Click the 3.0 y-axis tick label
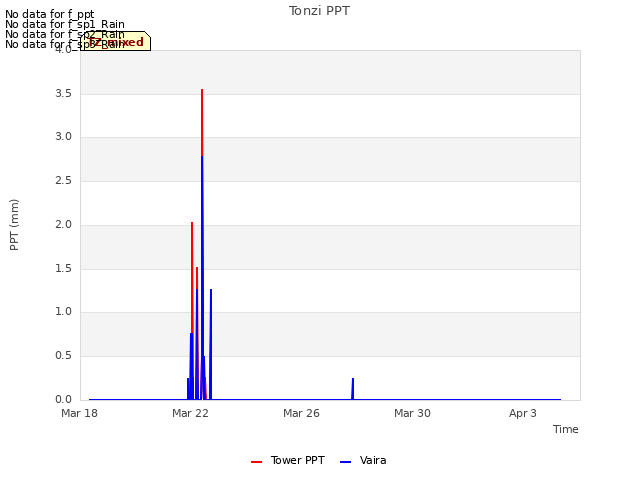This screenshot has width=640, height=480. pyautogui.click(x=63, y=137)
